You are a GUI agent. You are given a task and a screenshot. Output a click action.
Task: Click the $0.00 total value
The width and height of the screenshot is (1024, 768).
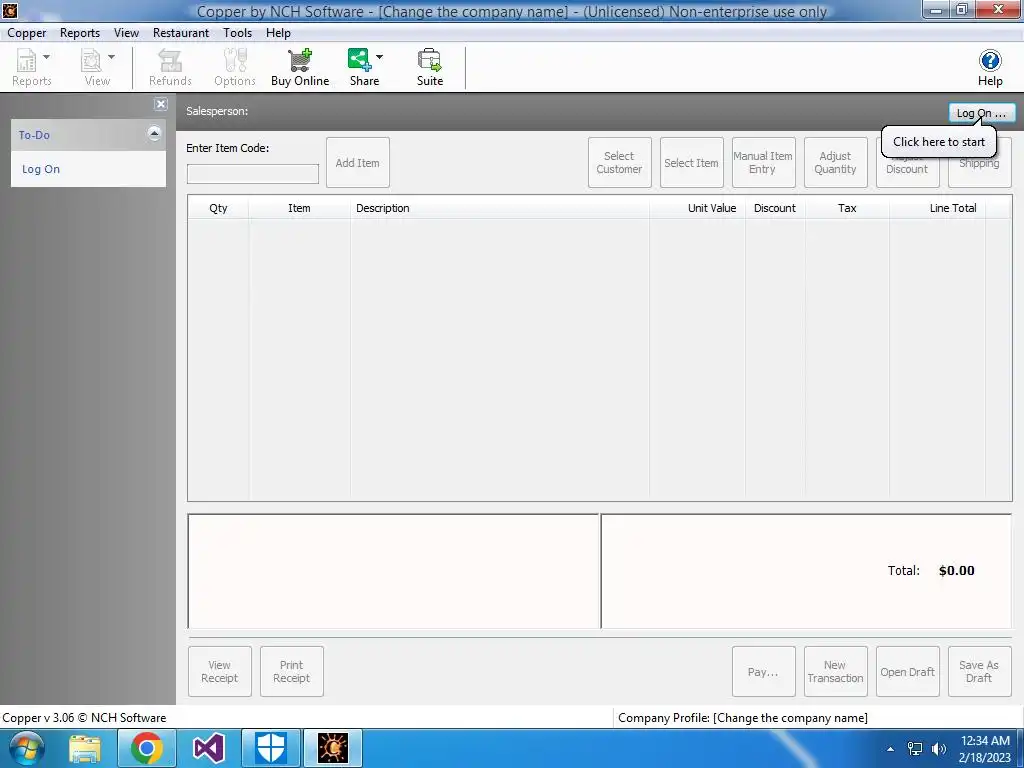coord(956,571)
